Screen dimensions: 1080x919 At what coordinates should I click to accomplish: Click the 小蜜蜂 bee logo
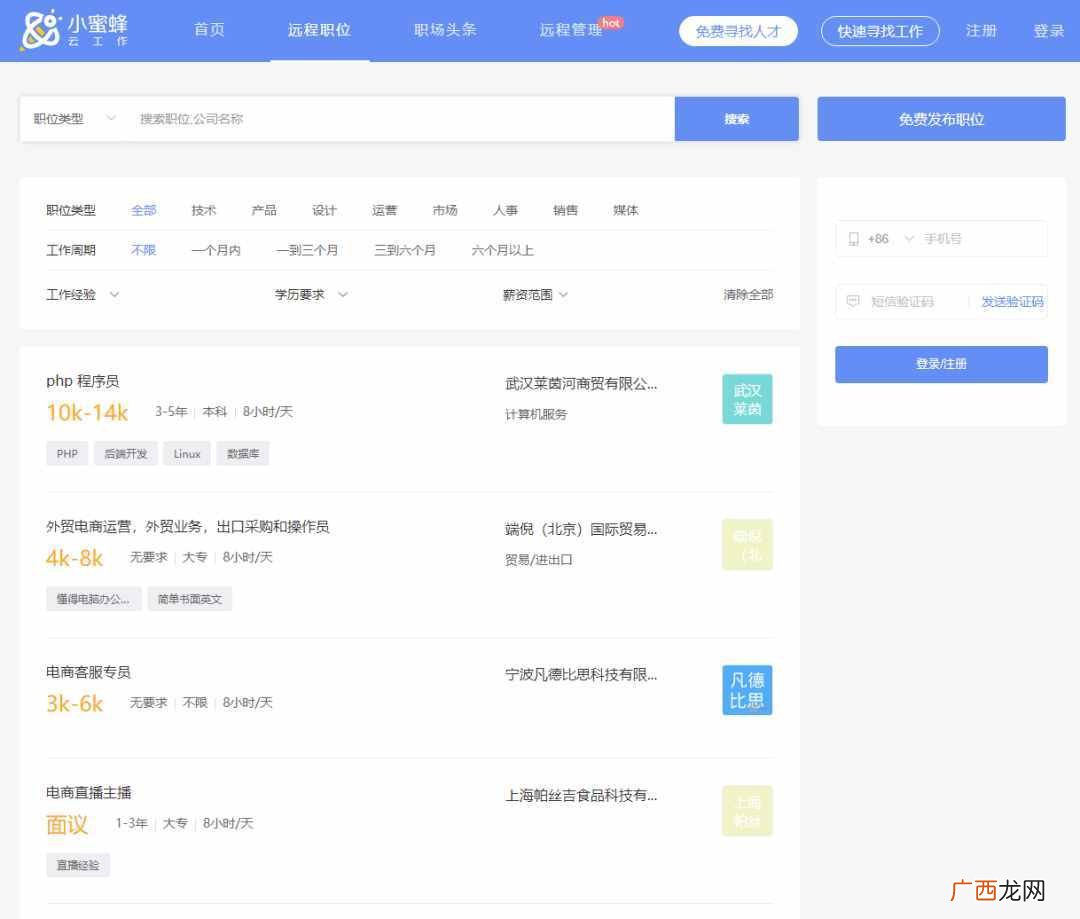(x=74, y=30)
